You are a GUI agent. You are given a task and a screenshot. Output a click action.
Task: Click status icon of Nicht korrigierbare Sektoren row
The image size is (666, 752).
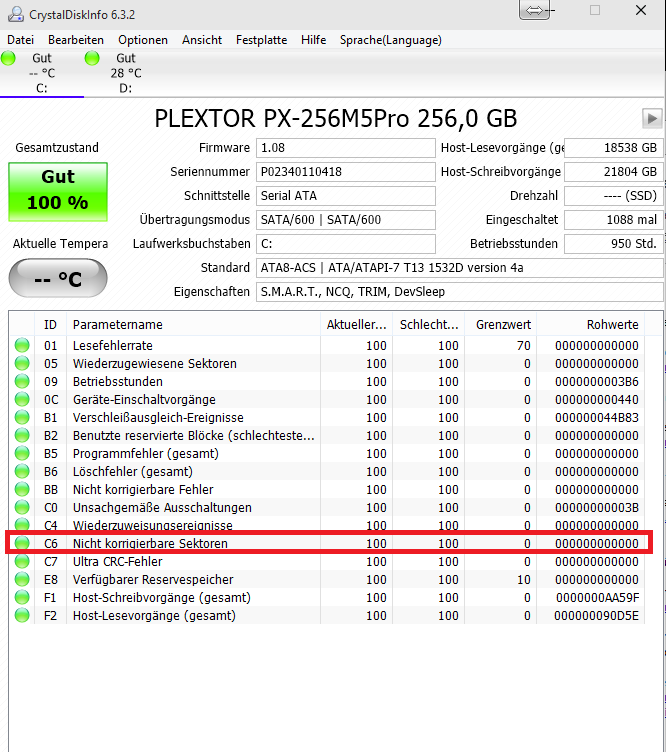click(x=22, y=543)
